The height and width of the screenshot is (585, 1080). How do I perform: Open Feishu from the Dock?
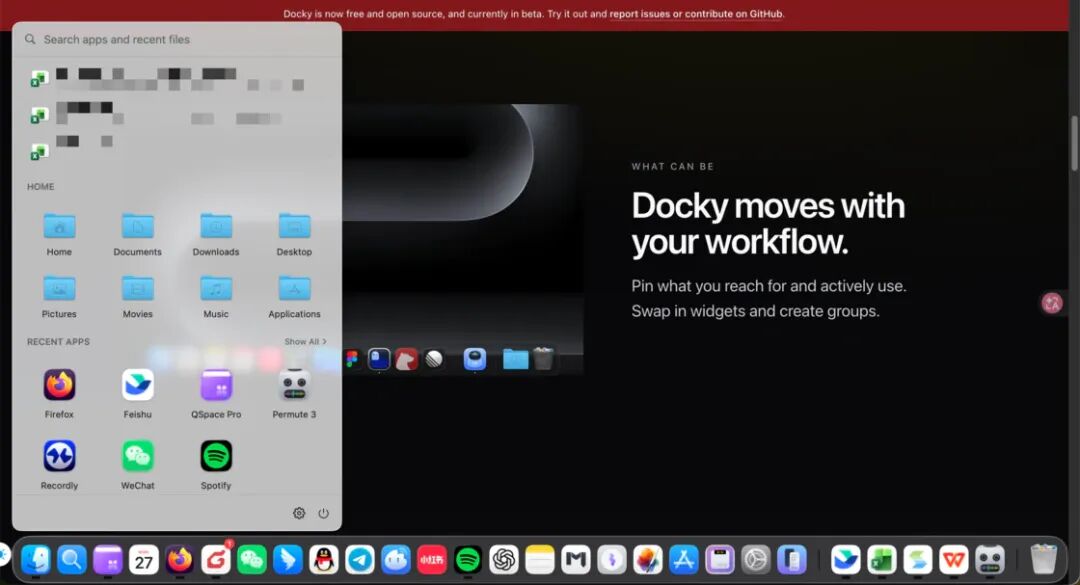coord(845,560)
